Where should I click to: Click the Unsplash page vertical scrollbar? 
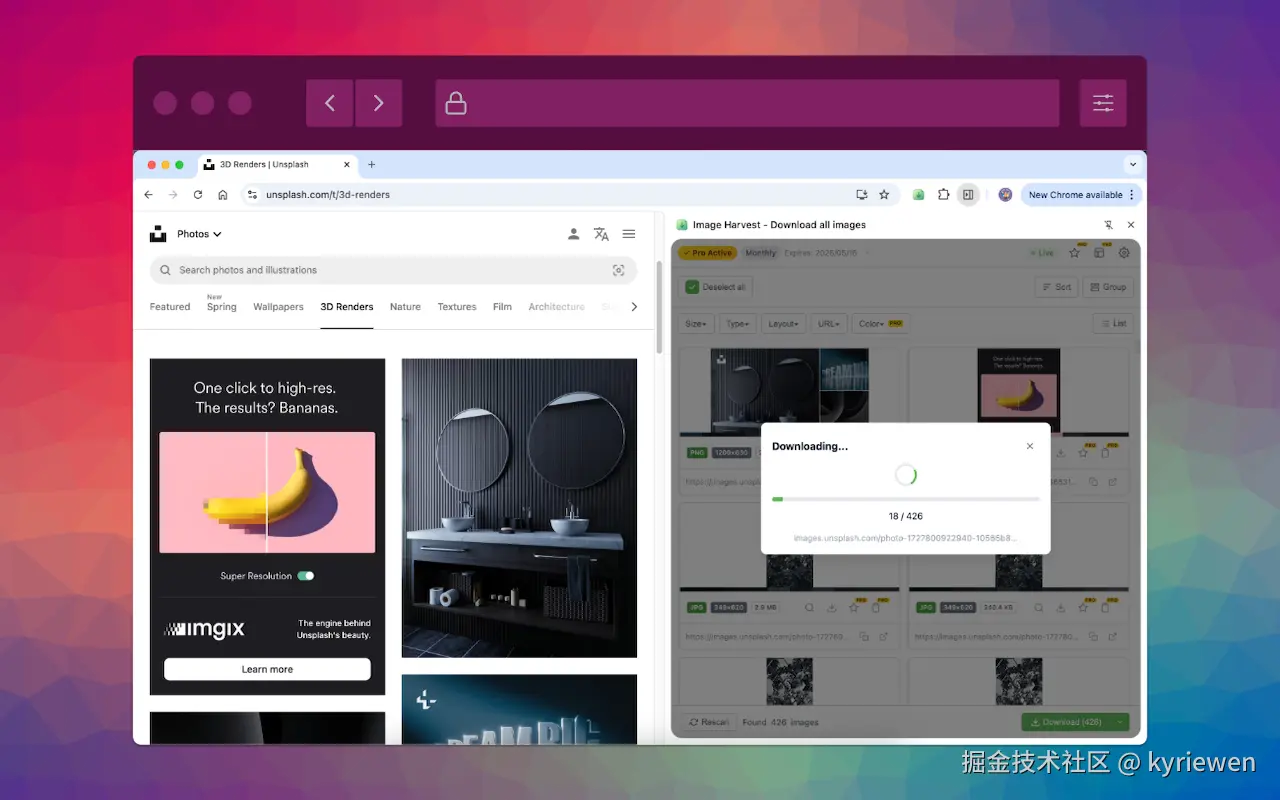coord(659,306)
